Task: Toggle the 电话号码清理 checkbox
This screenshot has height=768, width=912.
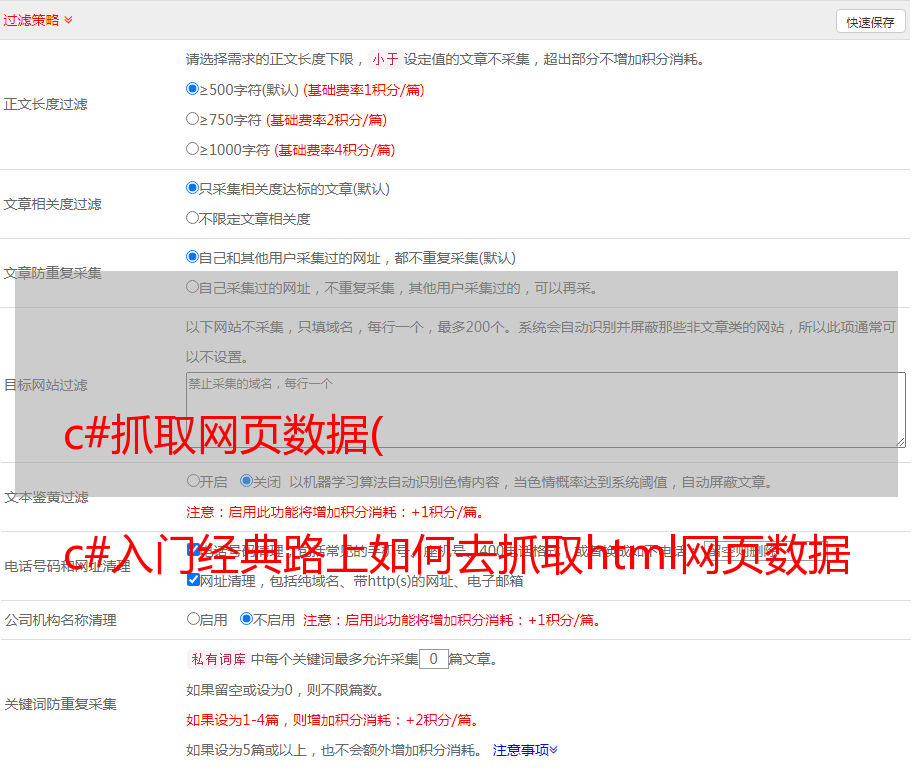Action: click(x=193, y=549)
